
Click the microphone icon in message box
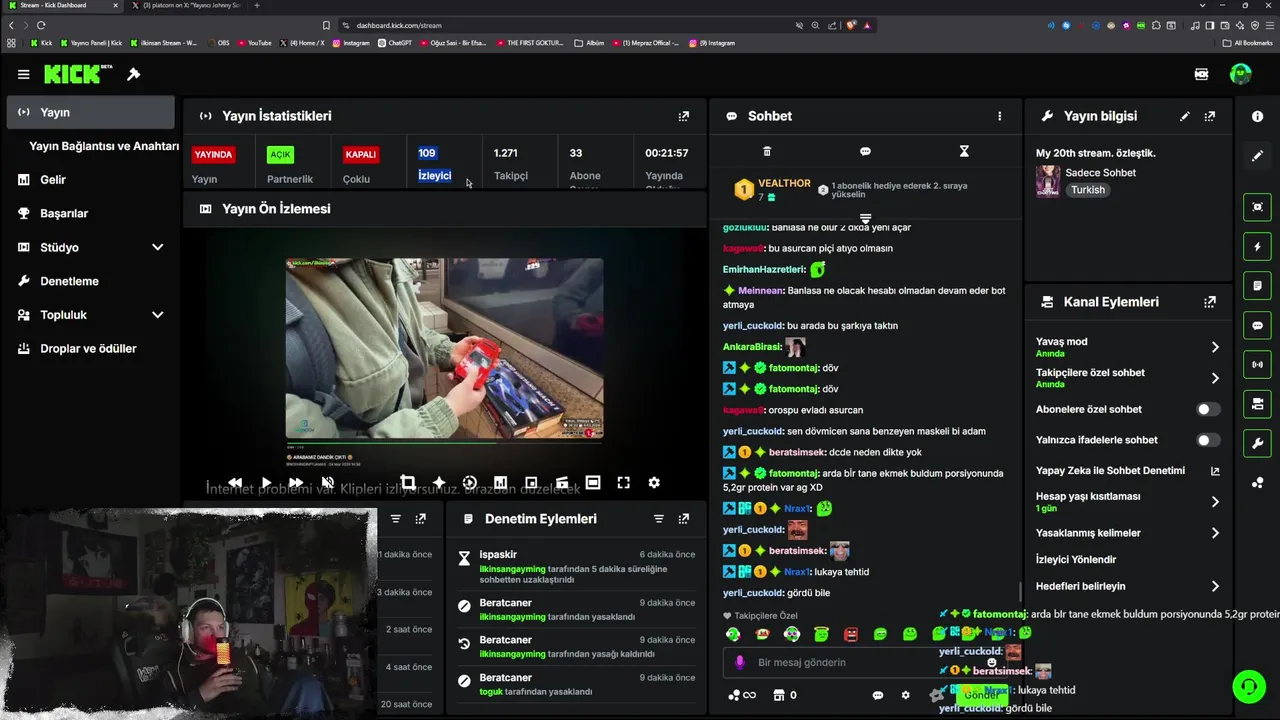coord(740,662)
